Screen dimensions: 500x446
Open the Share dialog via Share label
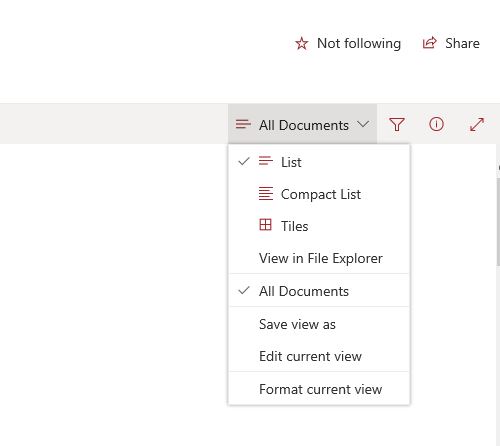click(462, 43)
